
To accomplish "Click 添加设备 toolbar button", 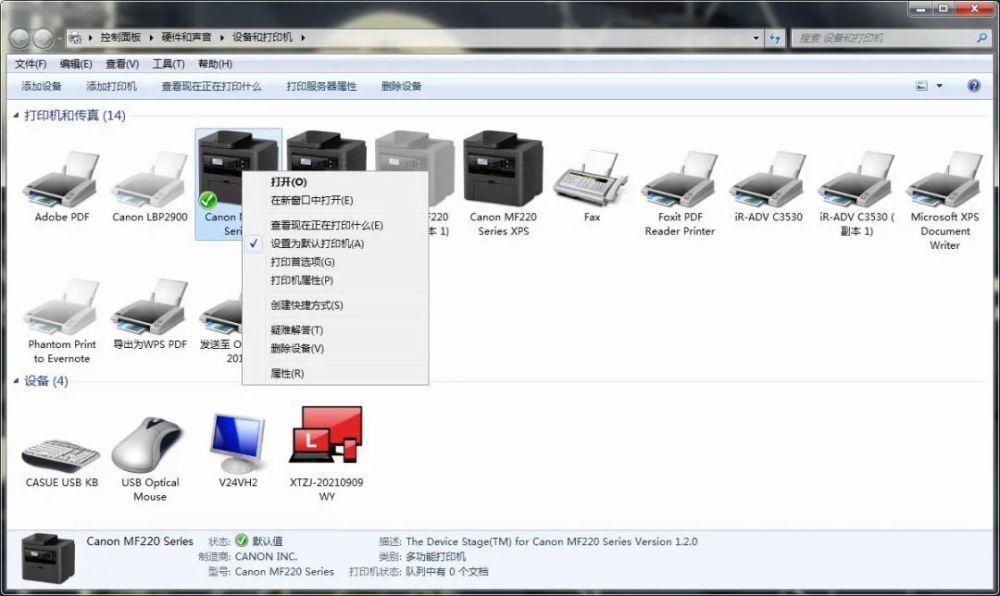I will 41,86.
